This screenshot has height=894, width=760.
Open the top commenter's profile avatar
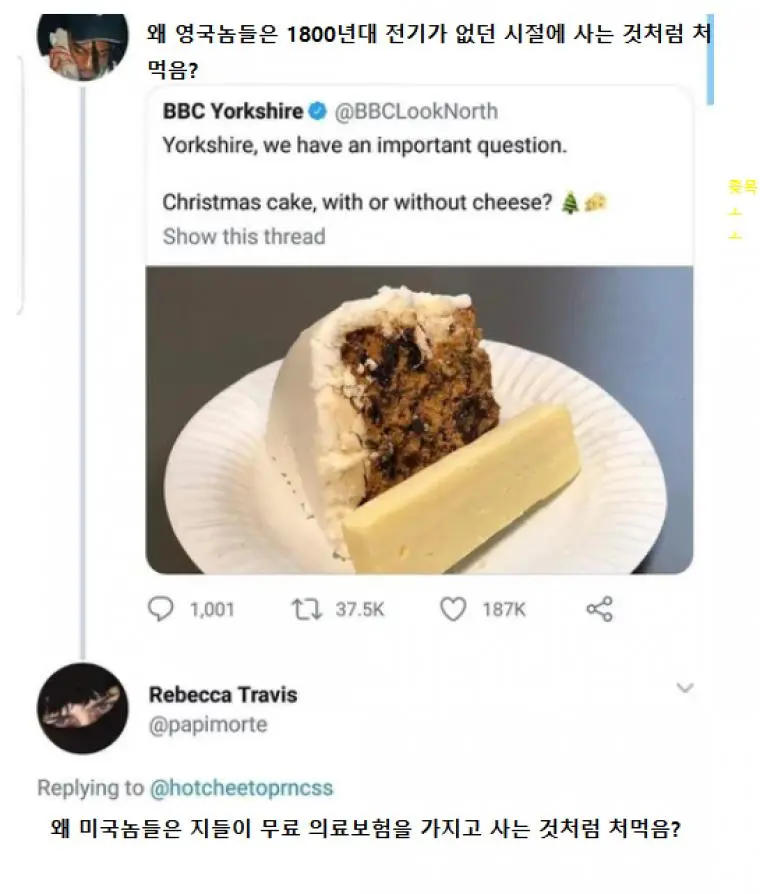(82, 47)
